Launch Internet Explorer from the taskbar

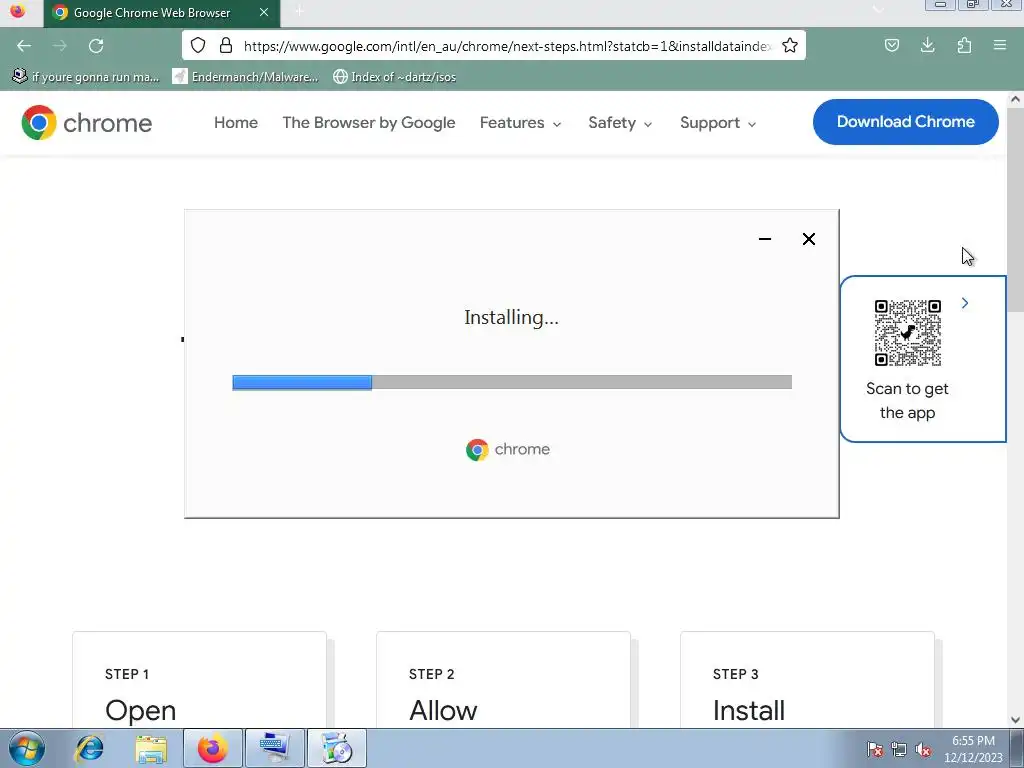tap(89, 748)
